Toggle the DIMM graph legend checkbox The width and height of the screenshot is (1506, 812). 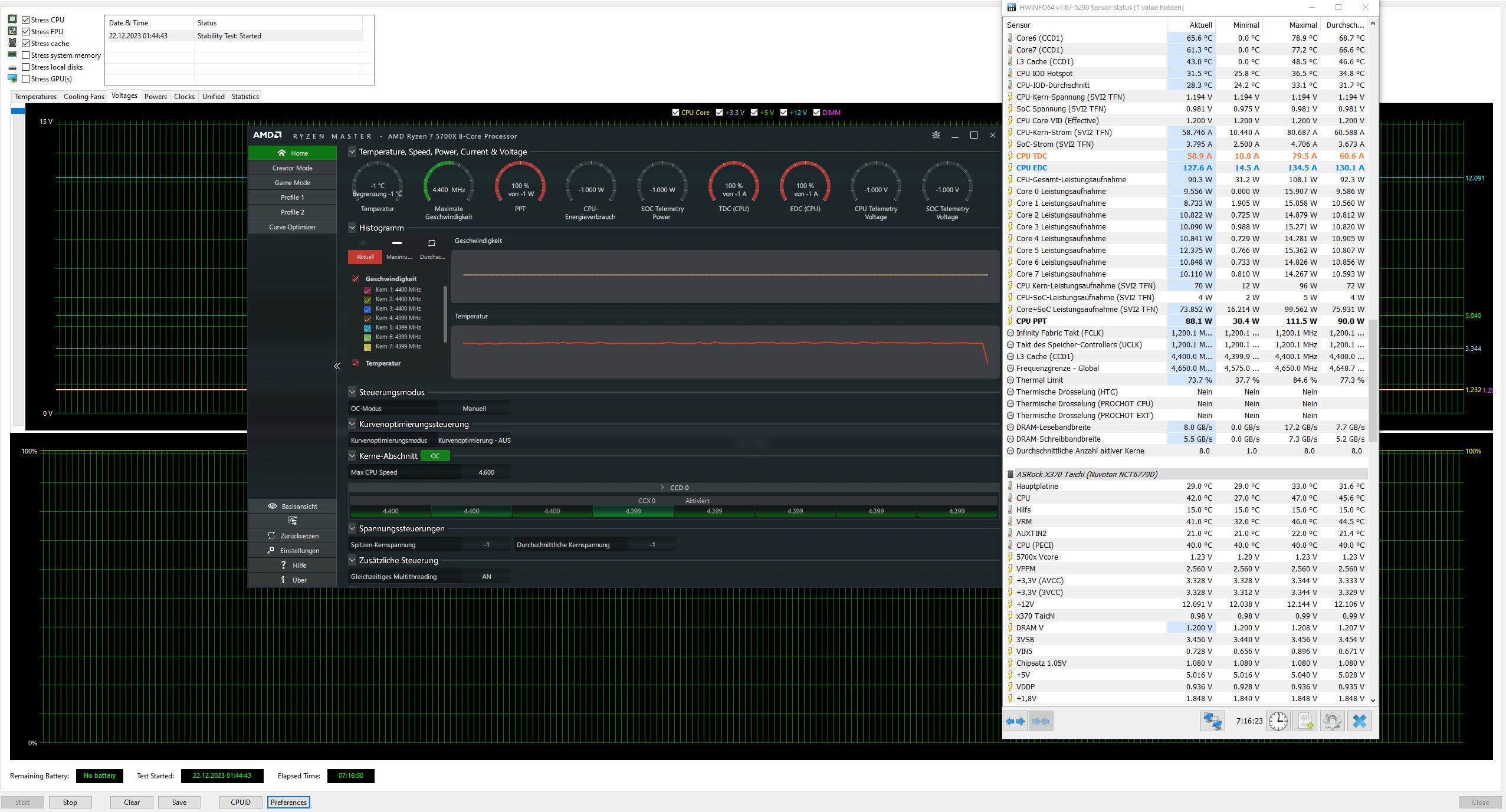[816, 112]
